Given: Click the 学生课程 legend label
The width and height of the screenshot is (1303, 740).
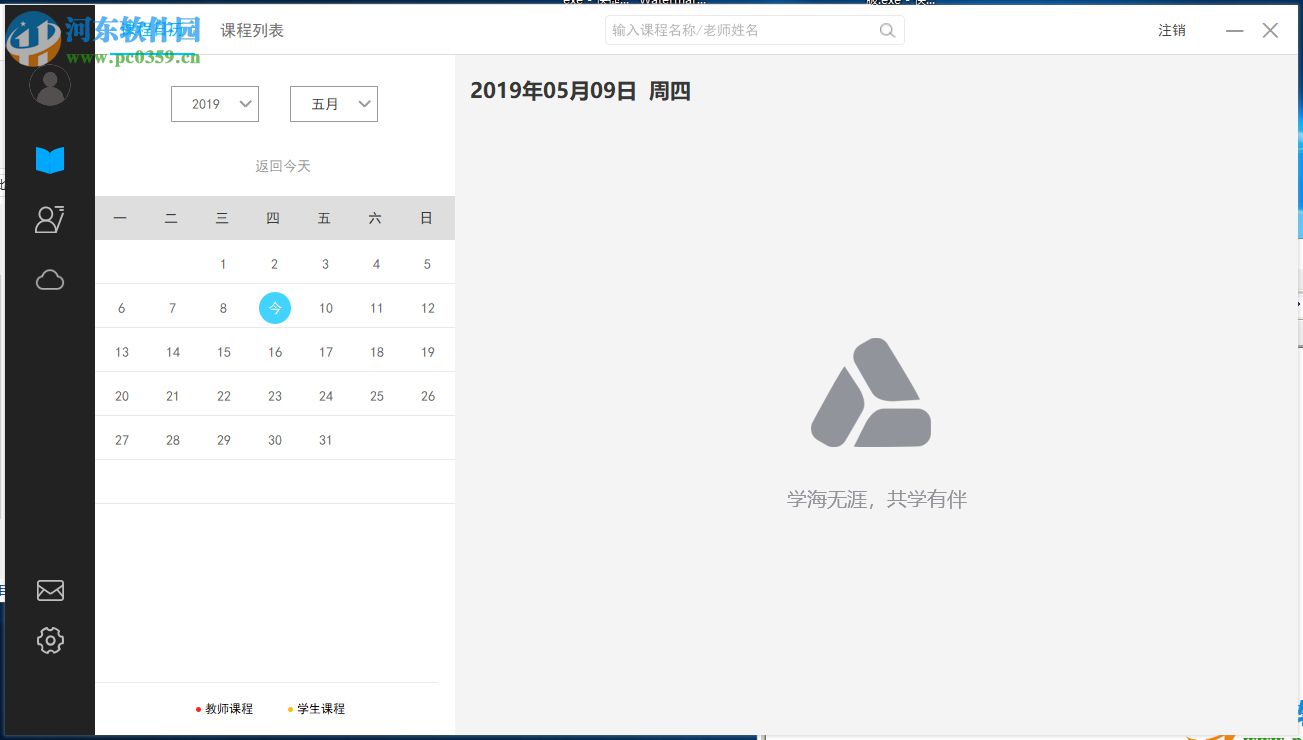Looking at the screenshot, I should (321, 709).
